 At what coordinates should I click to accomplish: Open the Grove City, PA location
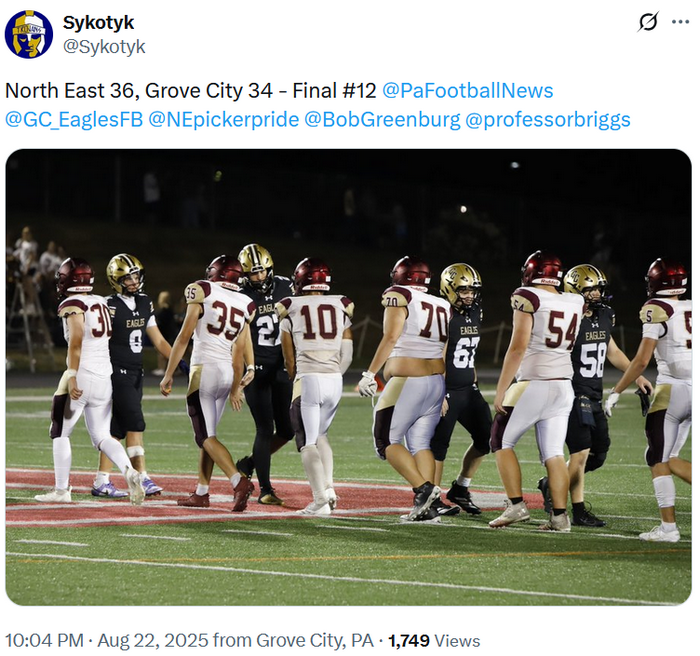(315, 640)
